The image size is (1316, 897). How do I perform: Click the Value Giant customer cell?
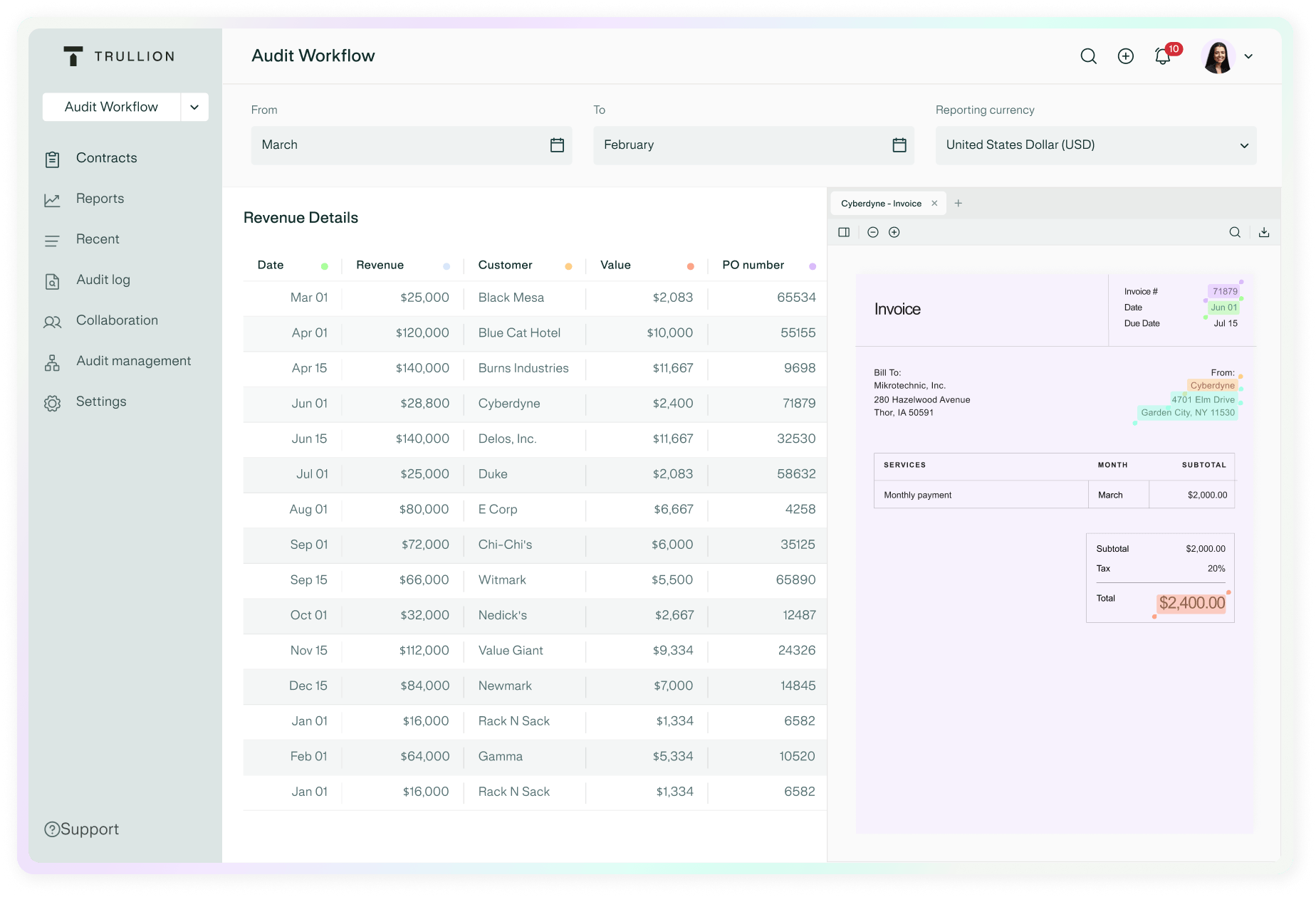click(x=511, y=651)
